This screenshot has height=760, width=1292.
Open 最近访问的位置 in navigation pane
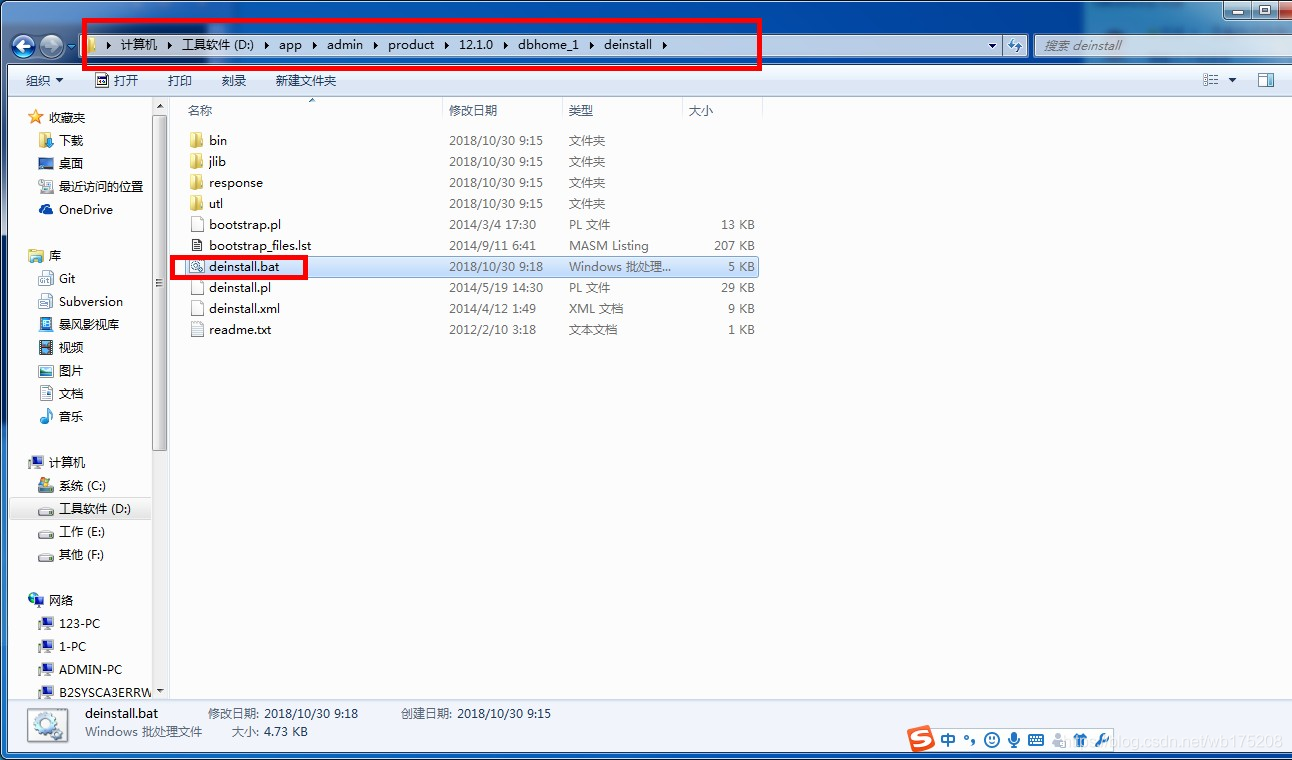(100, 186)
